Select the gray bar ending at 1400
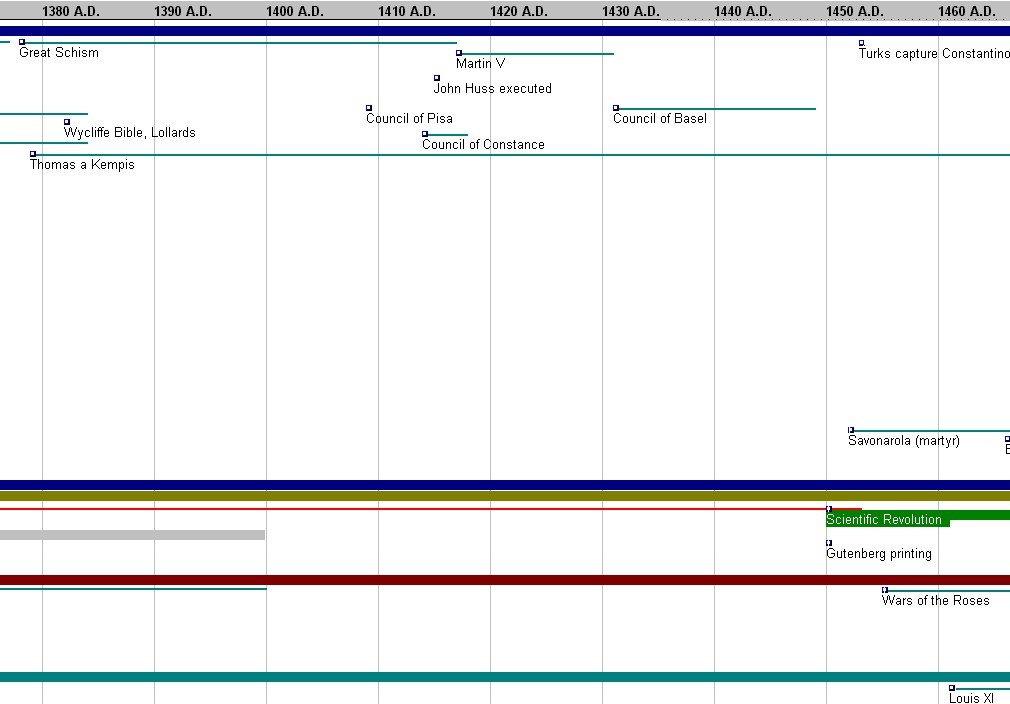Screen dimensions: 1010x704 pos(132,535)
